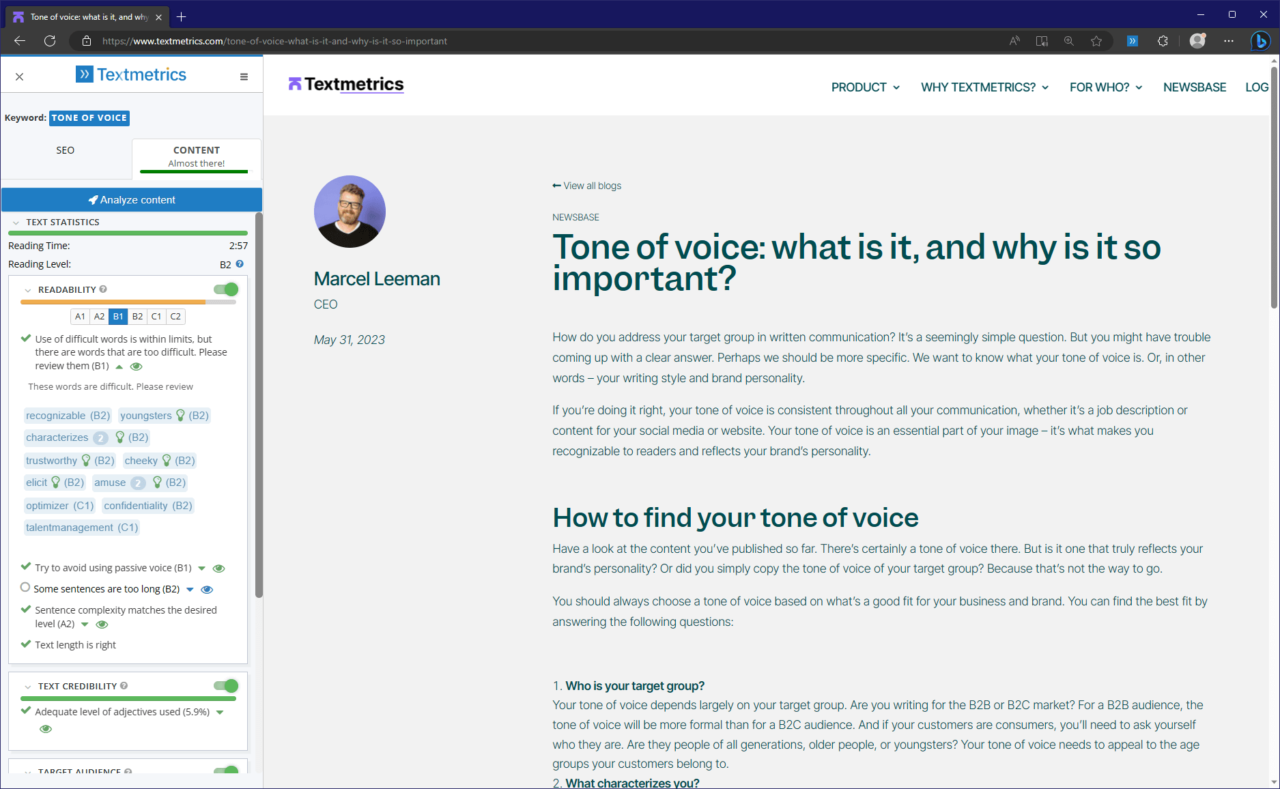Select B2 on the readability level selector
Viewport: 1280px width, 789px height.
click(137, 316)
